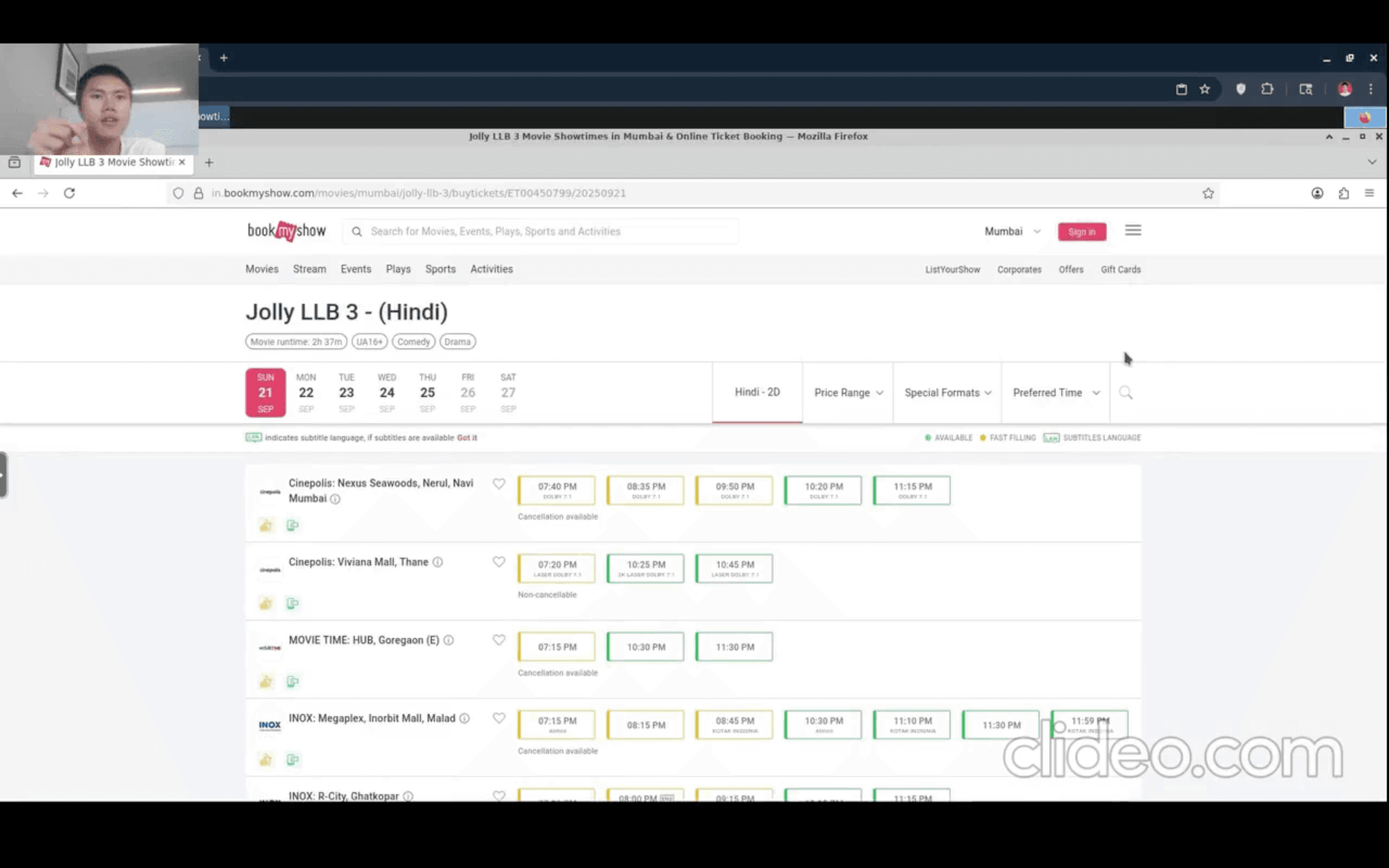Viewport: 1389px width, 868px height.
Task: Open info icon for Cinepolis Viviana Mall
Action: click(x=438, y=562)
